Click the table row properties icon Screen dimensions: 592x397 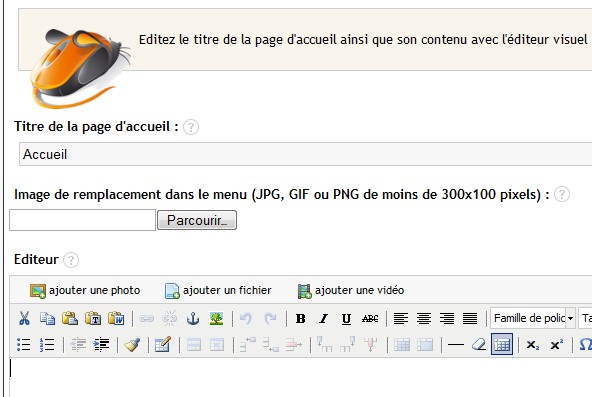click(x=194, y=345)
